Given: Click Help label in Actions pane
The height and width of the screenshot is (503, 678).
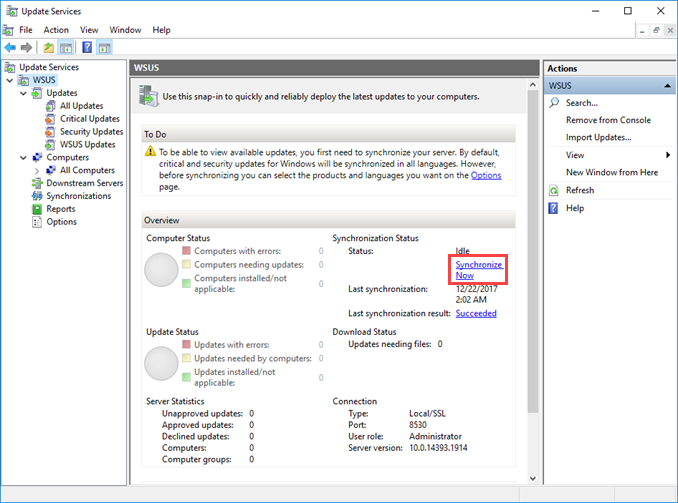Looking at the screenshot, I should coord(575,208).
